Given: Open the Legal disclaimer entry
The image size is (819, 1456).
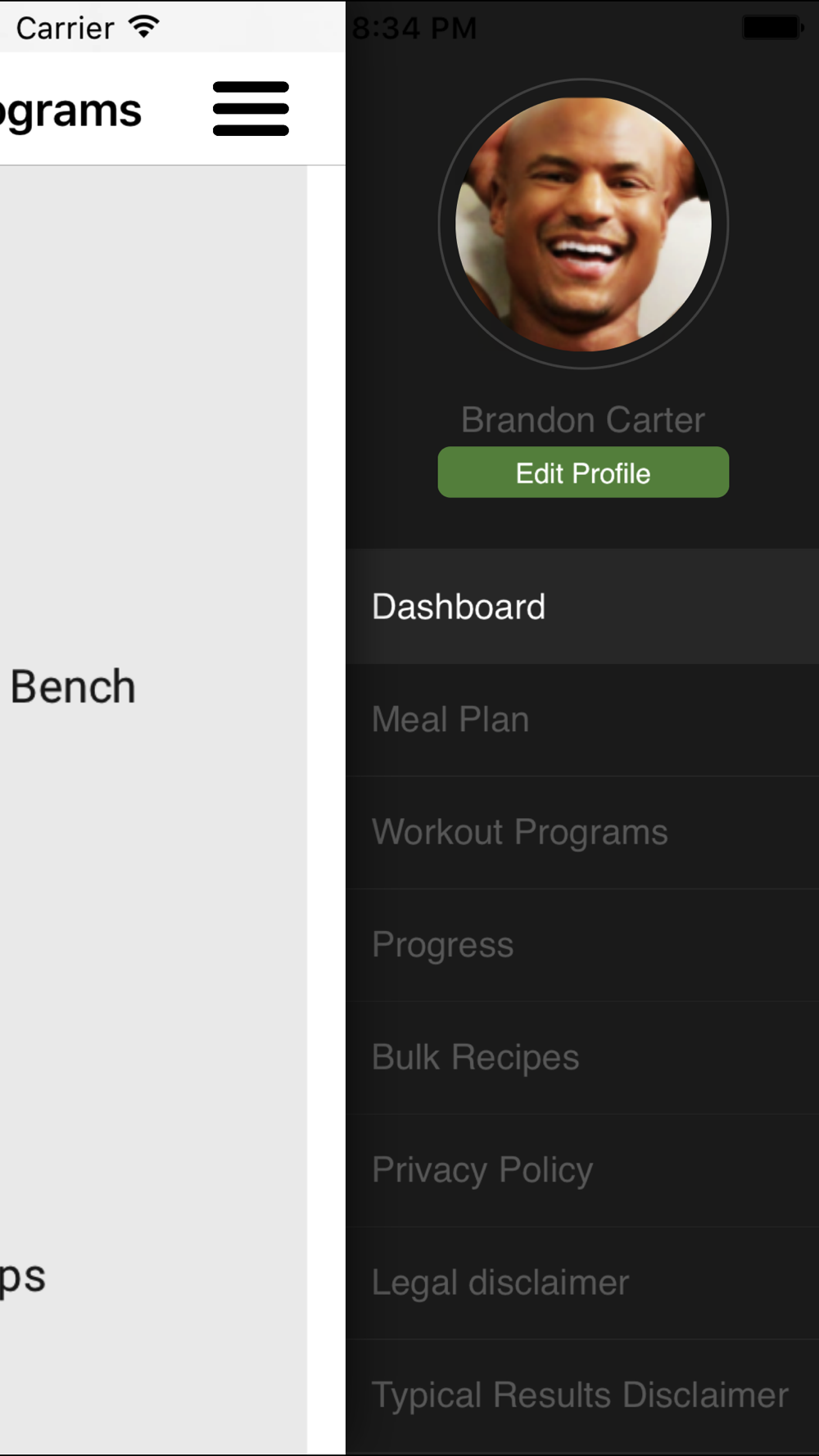Looking at the screenshot, I should tap(582, 1283).
